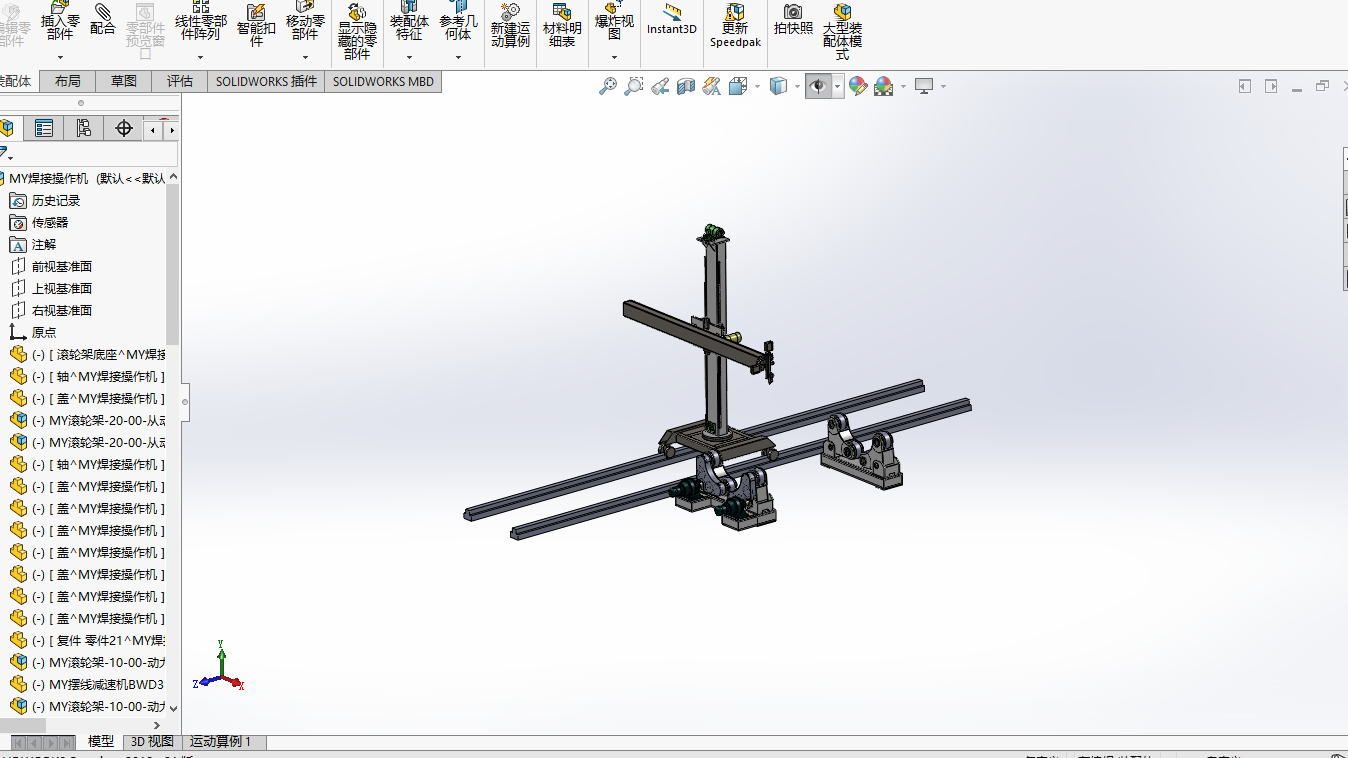This screenshot has width=1348, height=758.
Task: Open Linear Component Pattern (线性零部件阵列)
Action: [201, 20]
